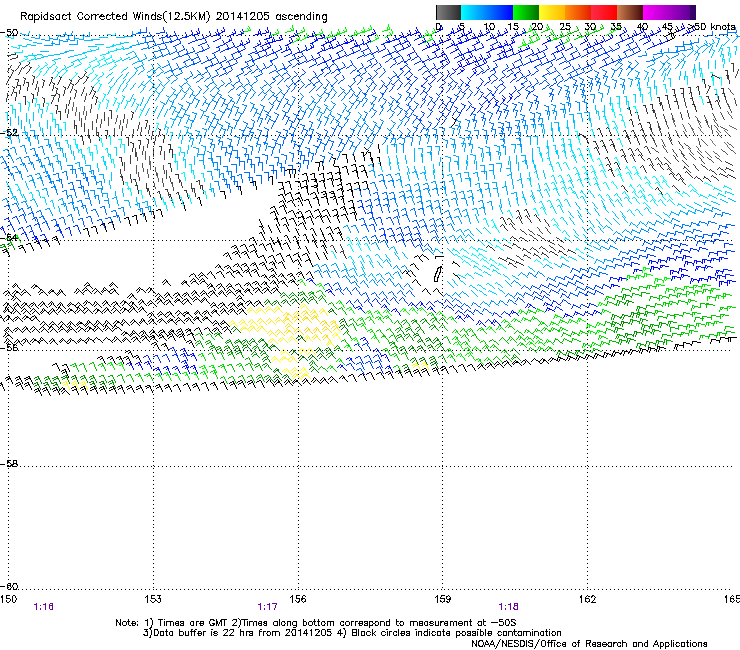Image resolution: width=740 pixels, height=650 pixels.
Task: Click the longitude label '153'
Action: point(153,599)
